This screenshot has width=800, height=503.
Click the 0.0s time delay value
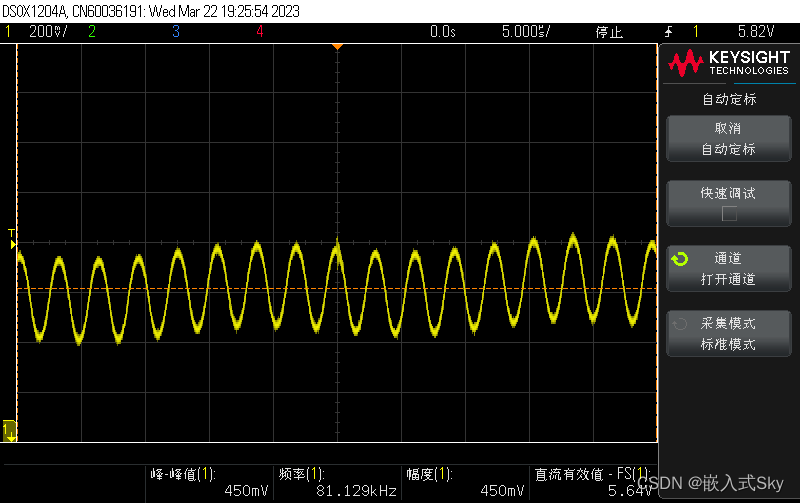click(x=442, y=32)
